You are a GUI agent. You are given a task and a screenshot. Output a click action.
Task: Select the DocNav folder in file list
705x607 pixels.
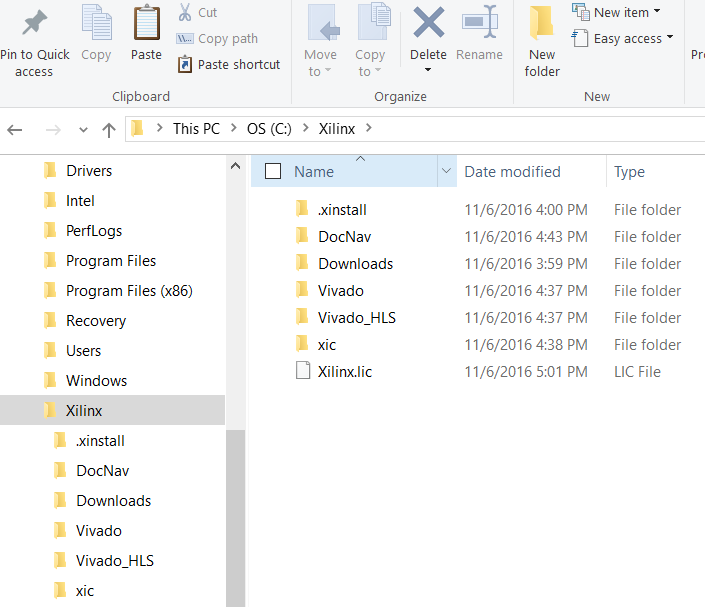pos(344,237)
